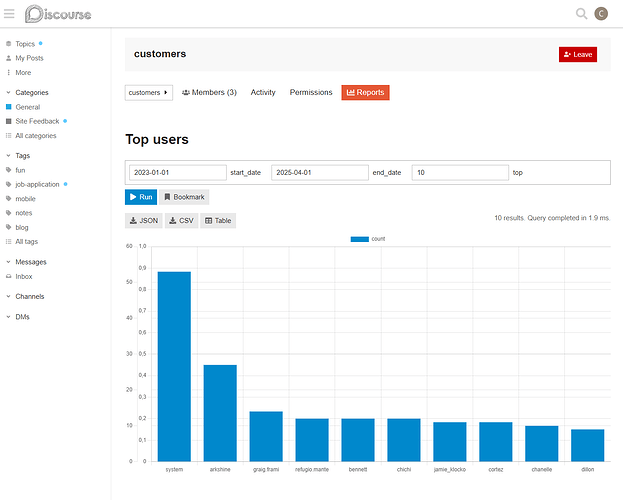Open the Permissions tab
623x500 pixels.
point(311,93)
